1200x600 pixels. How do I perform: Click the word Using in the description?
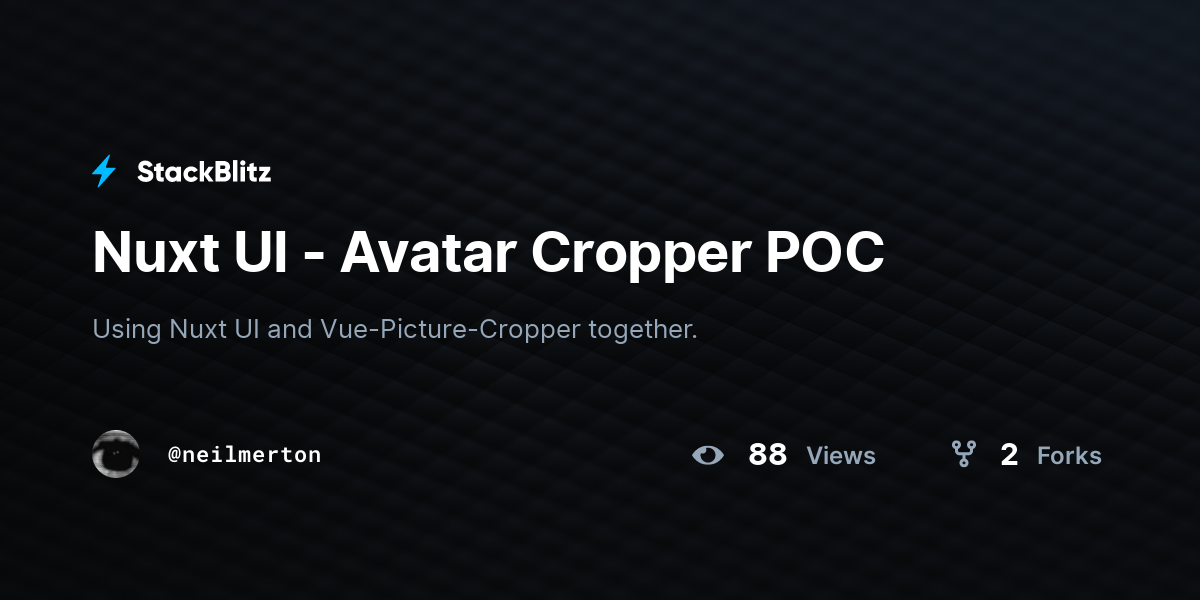(x=127, y=329)
